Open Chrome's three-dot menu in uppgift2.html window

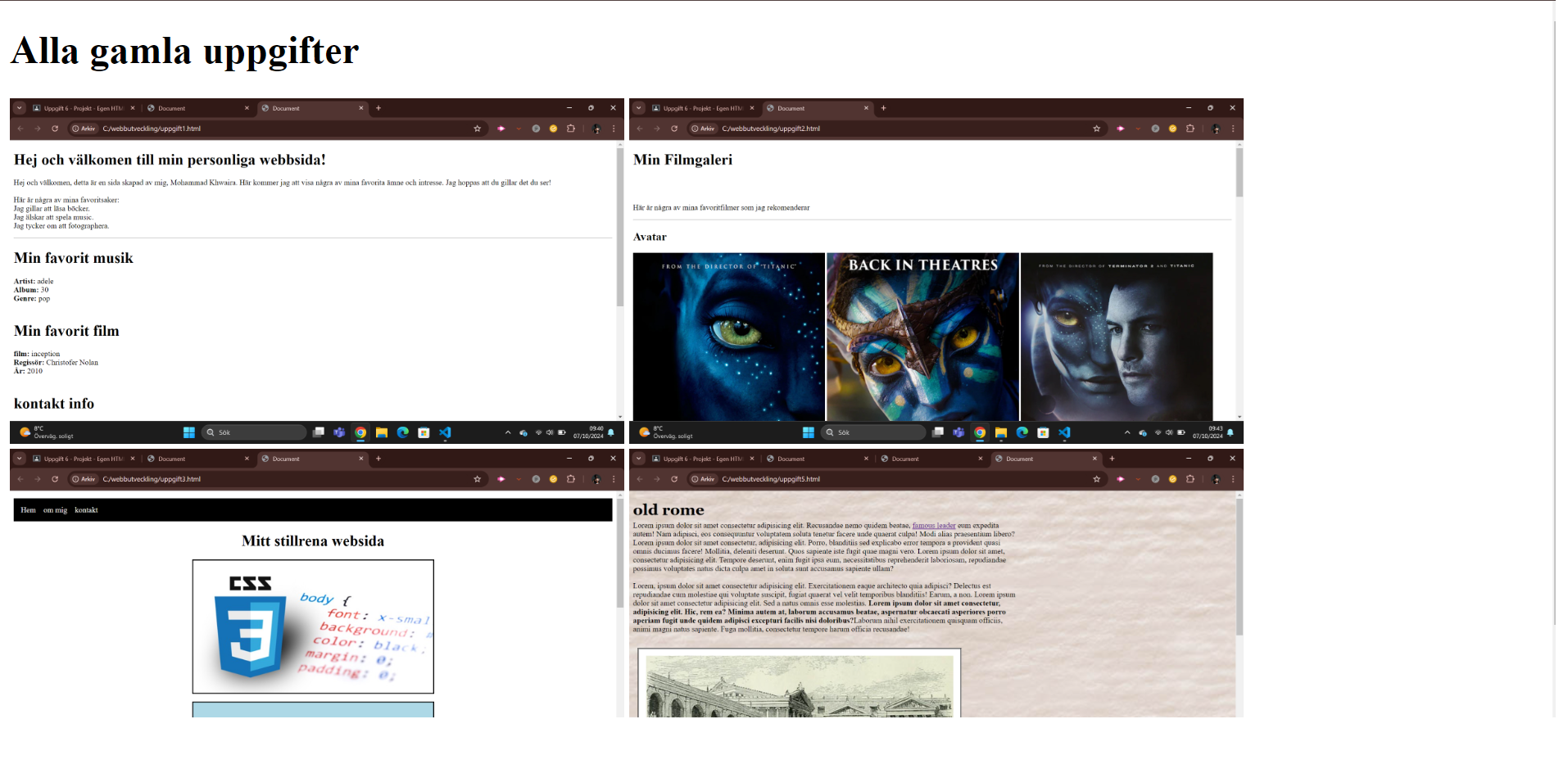click(1233, 129)
